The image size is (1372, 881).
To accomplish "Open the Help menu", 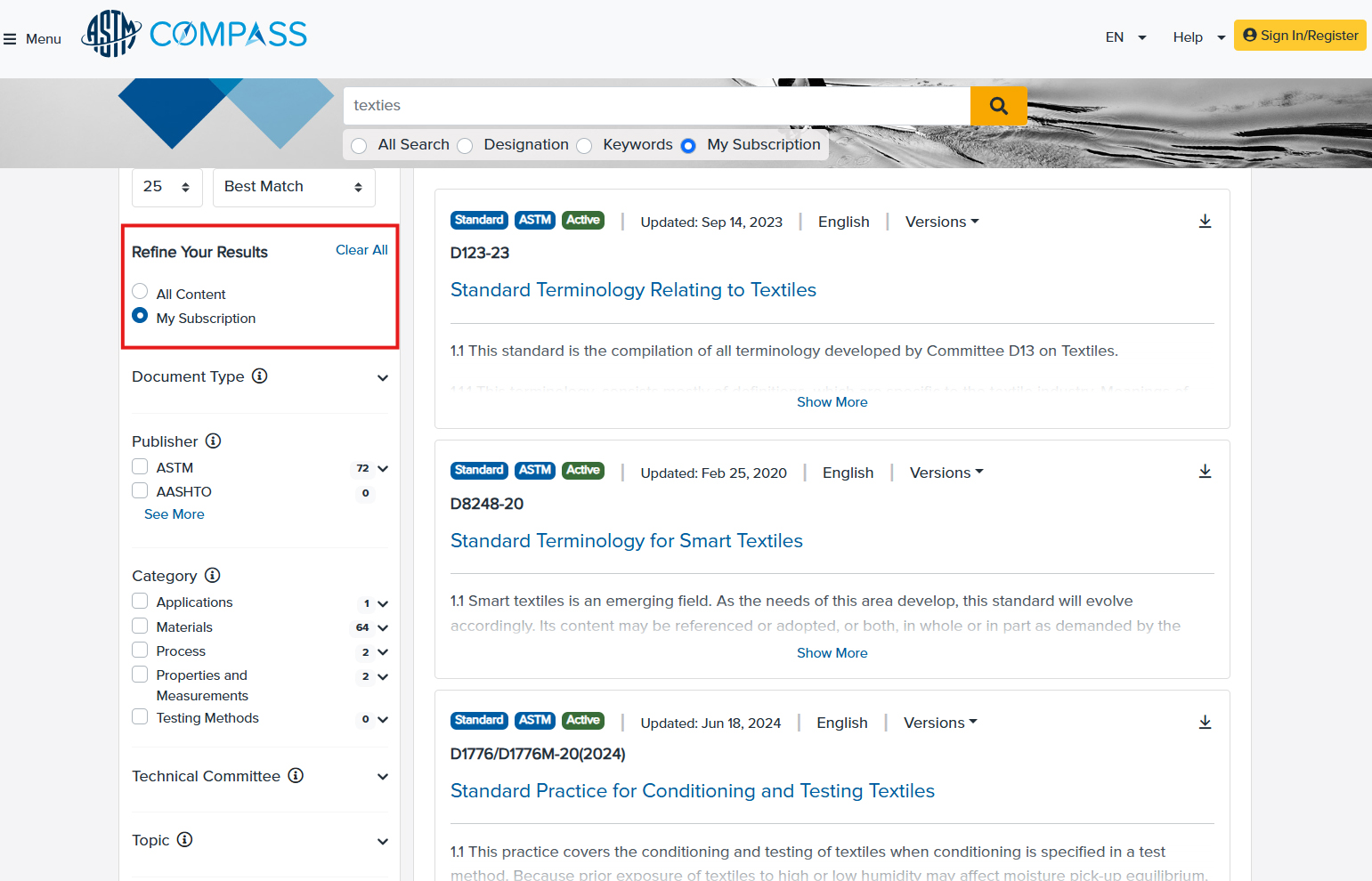I will (1198, 37).
